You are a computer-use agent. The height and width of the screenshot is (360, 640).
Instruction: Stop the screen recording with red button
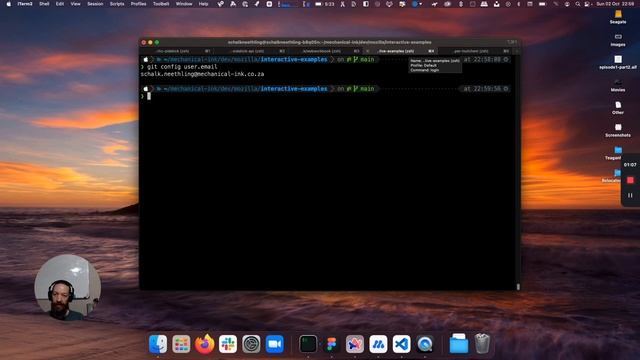tap(630, 180)
